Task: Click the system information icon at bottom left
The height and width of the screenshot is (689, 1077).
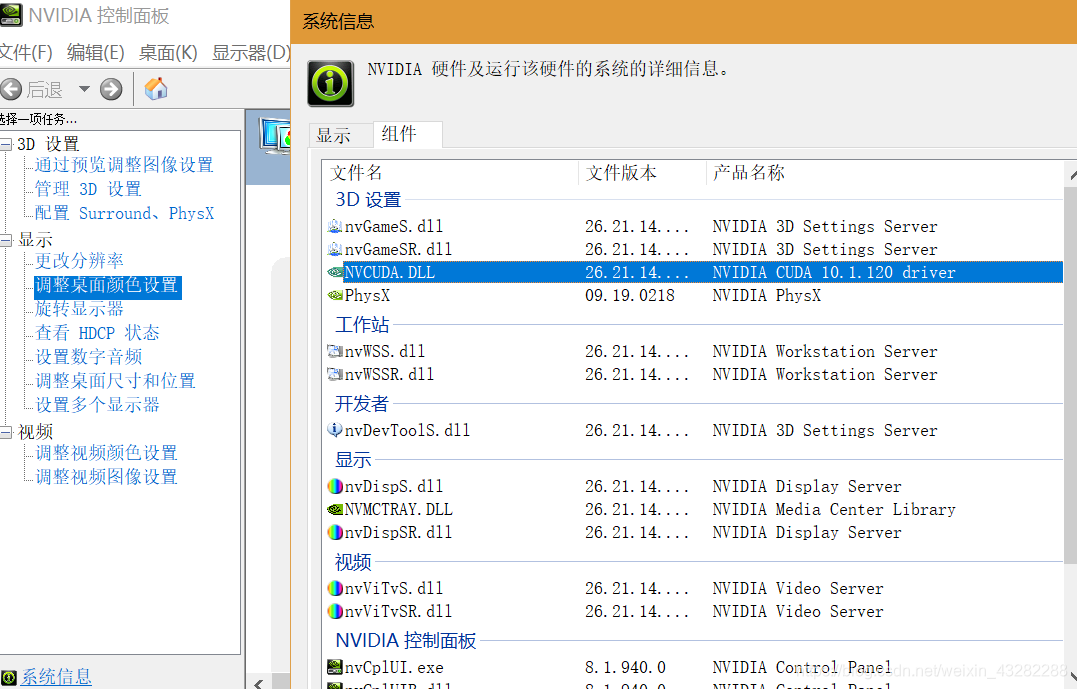Action: click(x=9, y=678)
